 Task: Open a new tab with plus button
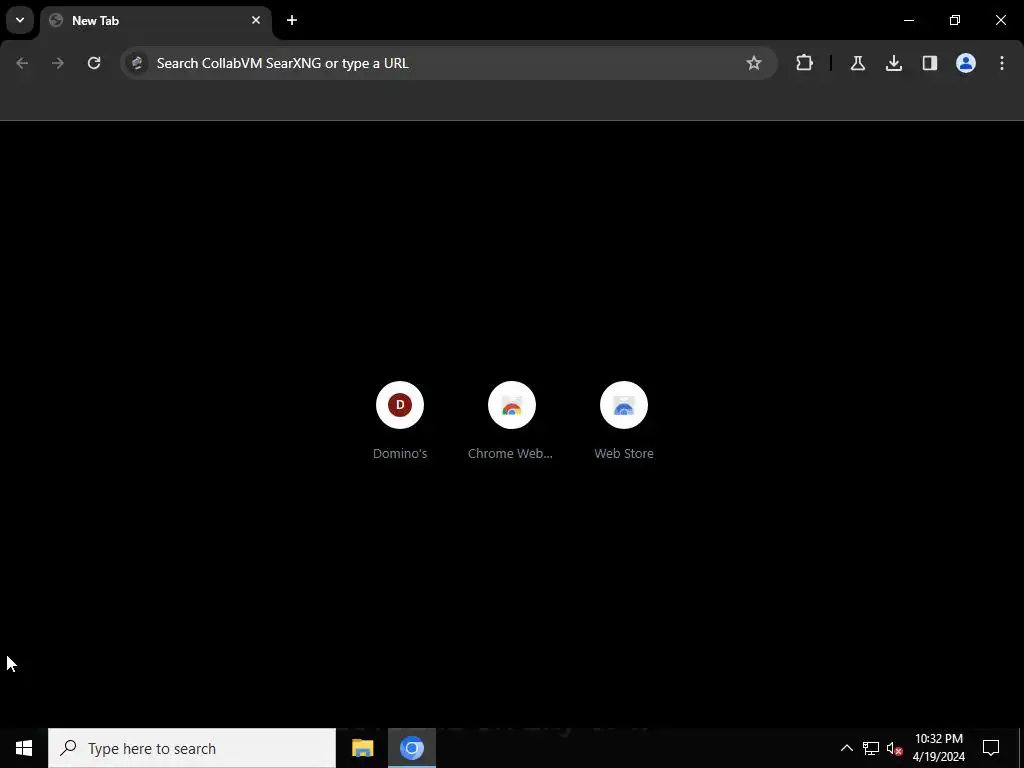click(x=292, y=20)
